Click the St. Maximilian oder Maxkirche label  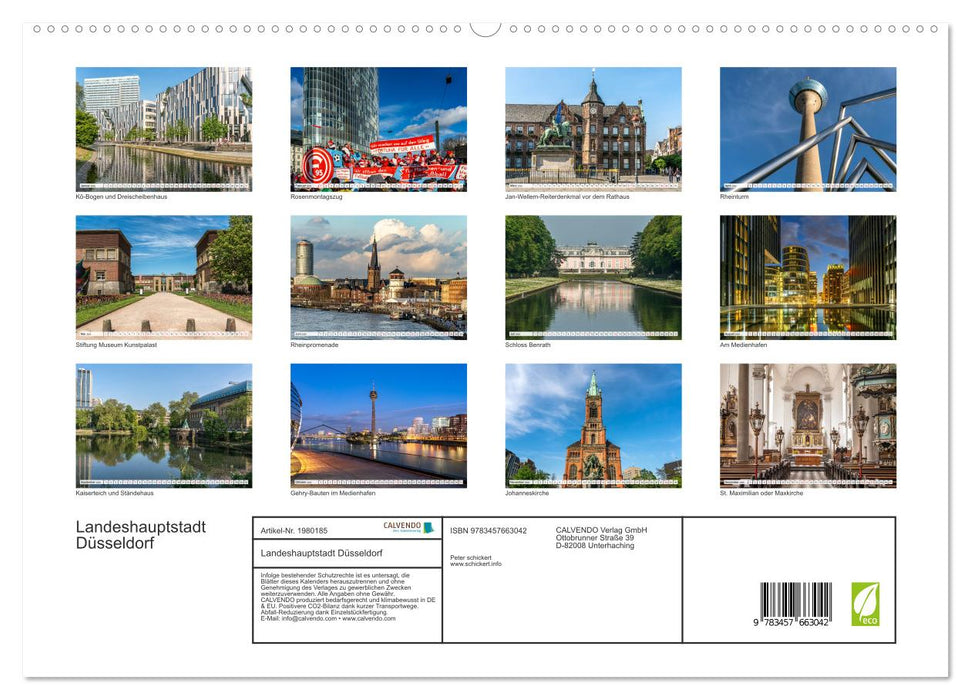click(x=762, y=493)
